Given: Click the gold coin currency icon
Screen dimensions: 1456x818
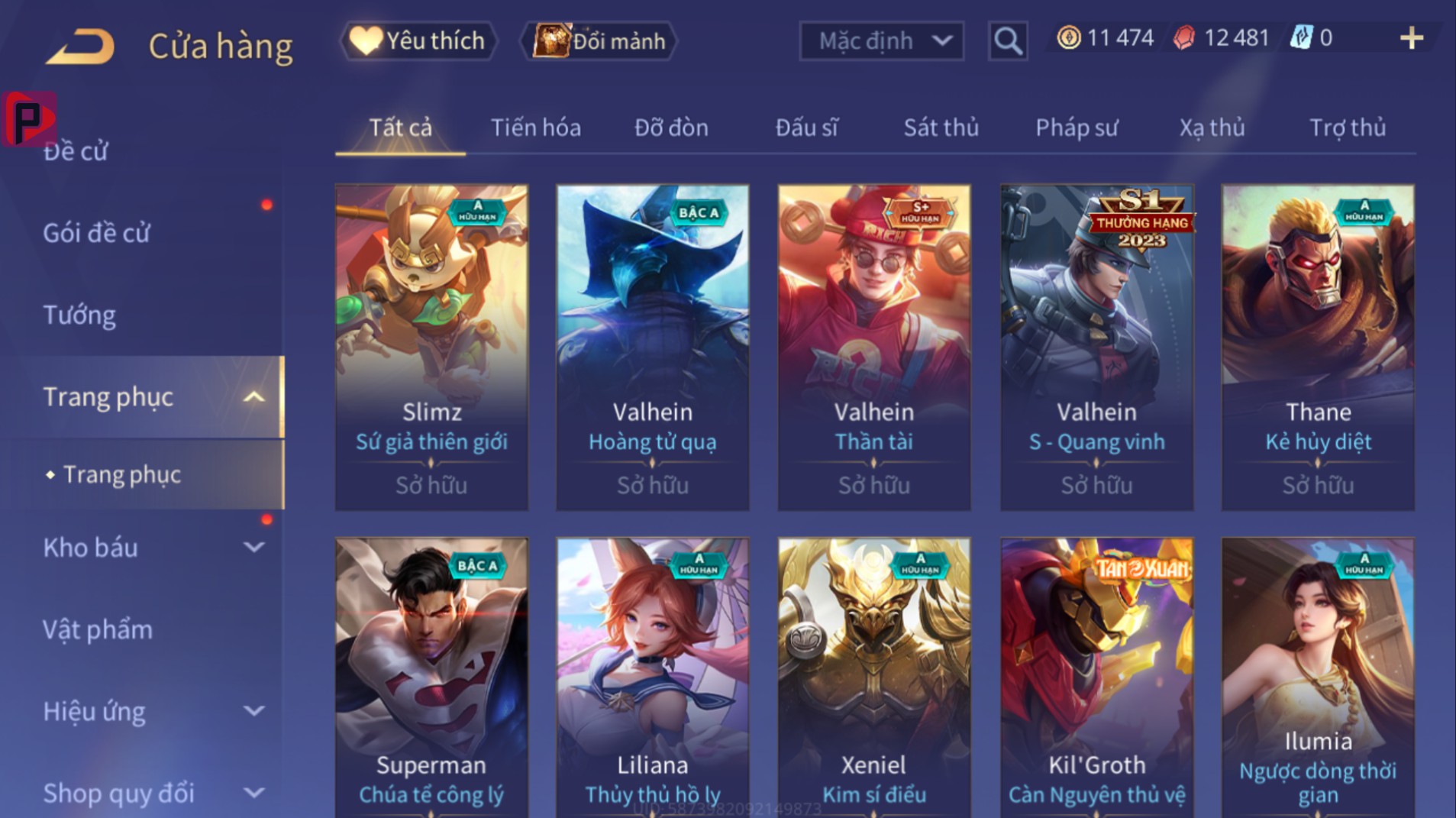Looking at the screenshot, I should pyautogui.click(x=1068, y=37).
